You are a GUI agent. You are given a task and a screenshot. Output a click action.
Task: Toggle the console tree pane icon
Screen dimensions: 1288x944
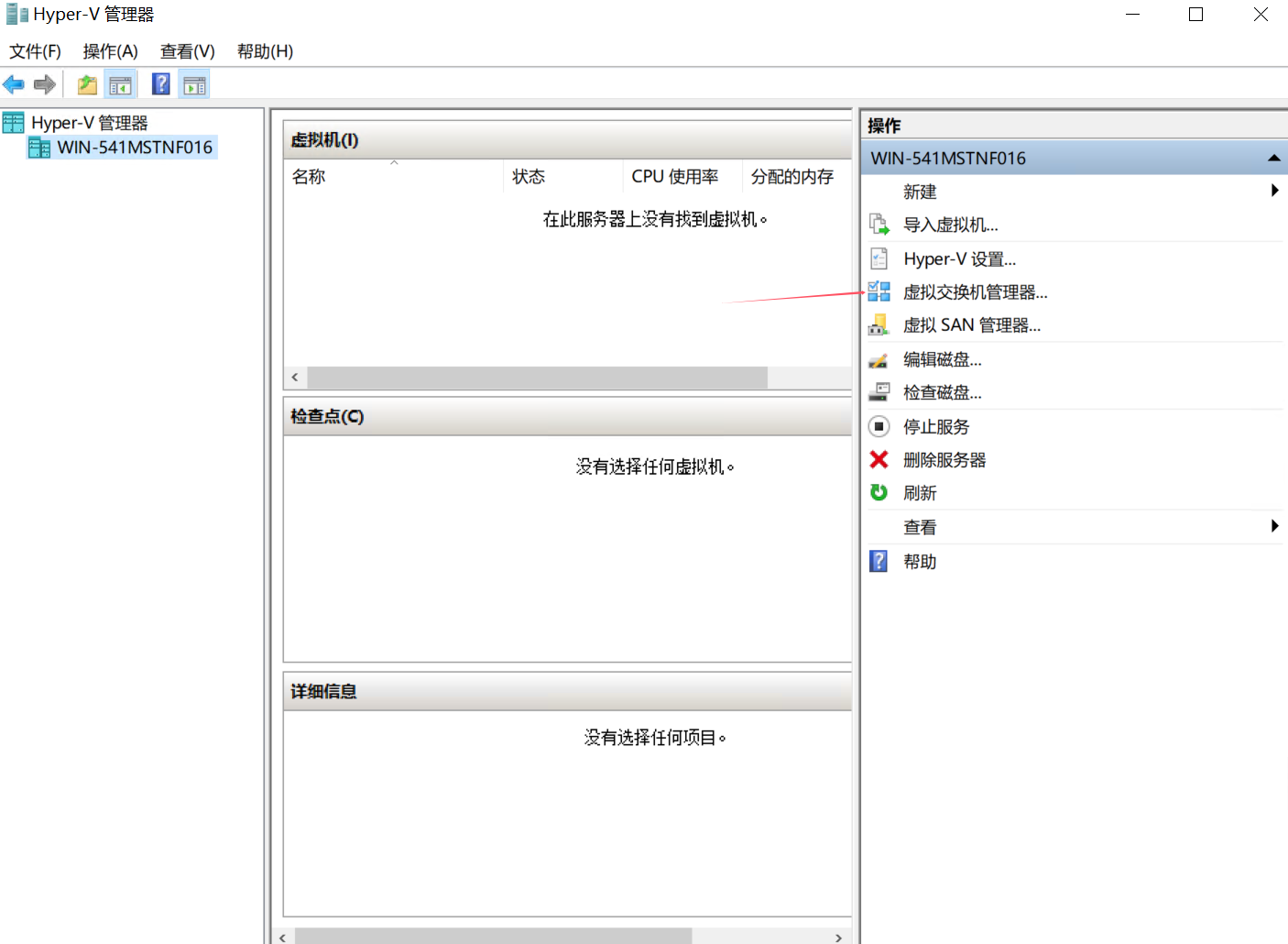[x=120, y=85]
